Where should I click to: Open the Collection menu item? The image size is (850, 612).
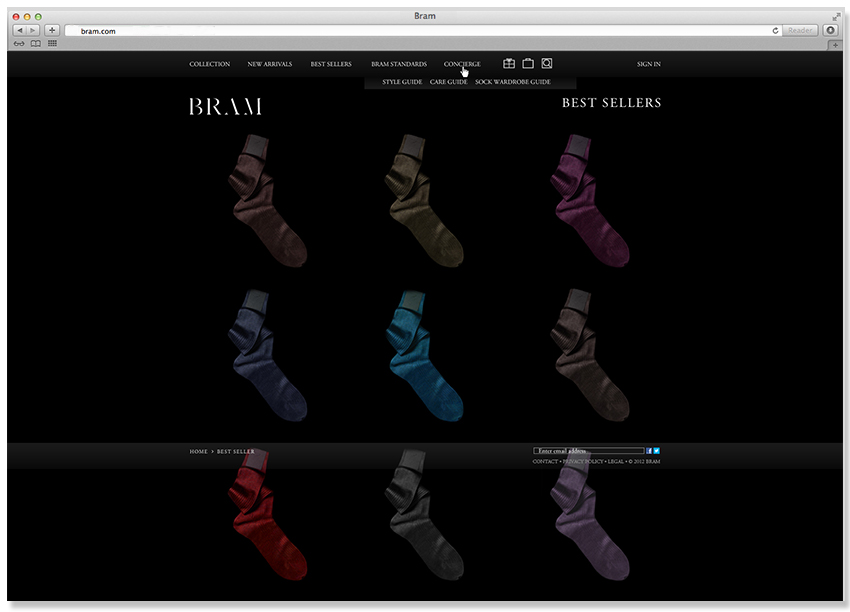tap(210, 64)
